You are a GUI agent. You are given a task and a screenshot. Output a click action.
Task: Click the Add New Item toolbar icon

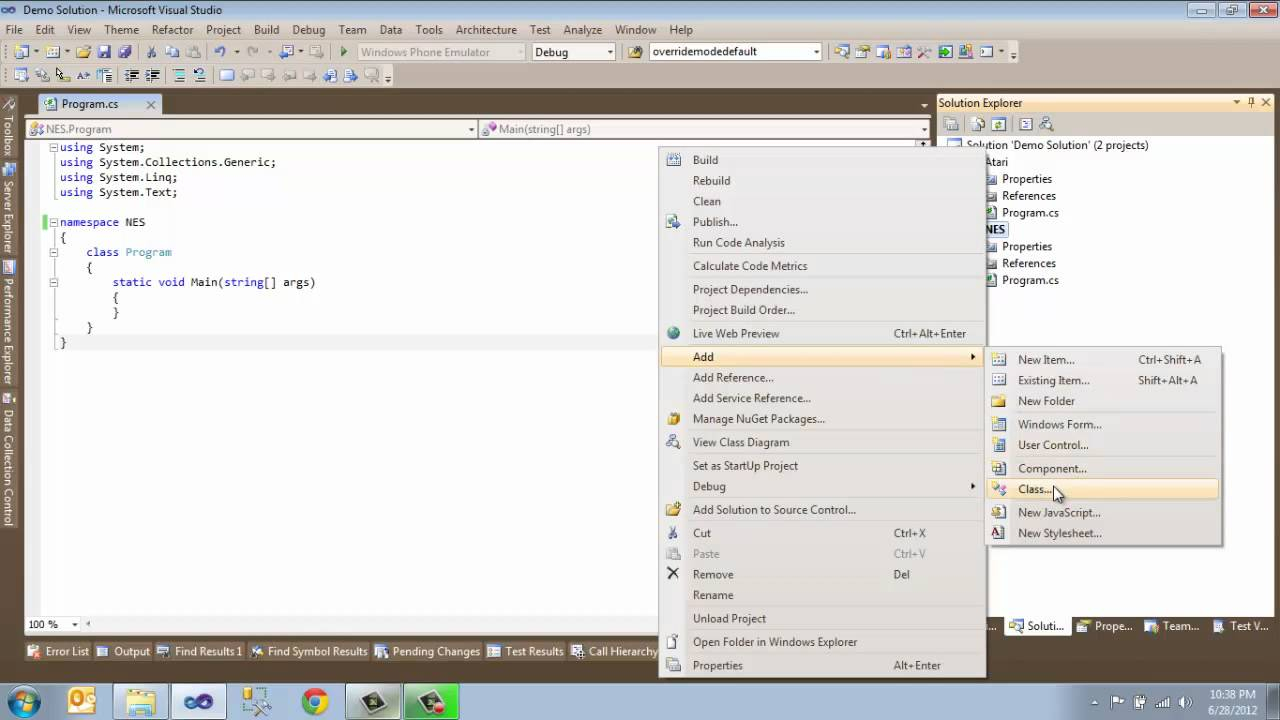(x=52, y=52)
